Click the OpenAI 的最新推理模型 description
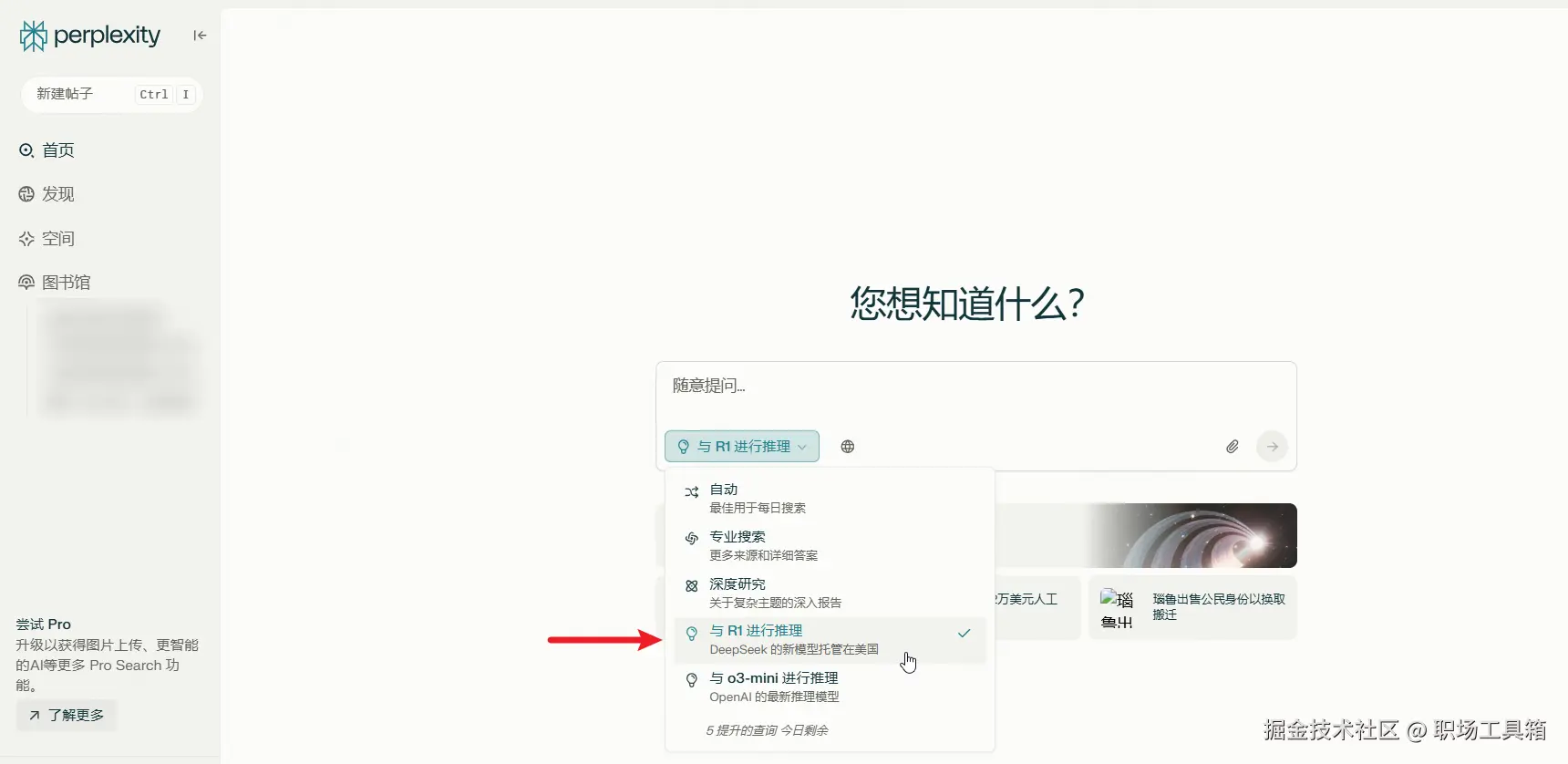The image size is (1568, 764). pyautogui.click(x=774, y=697)
